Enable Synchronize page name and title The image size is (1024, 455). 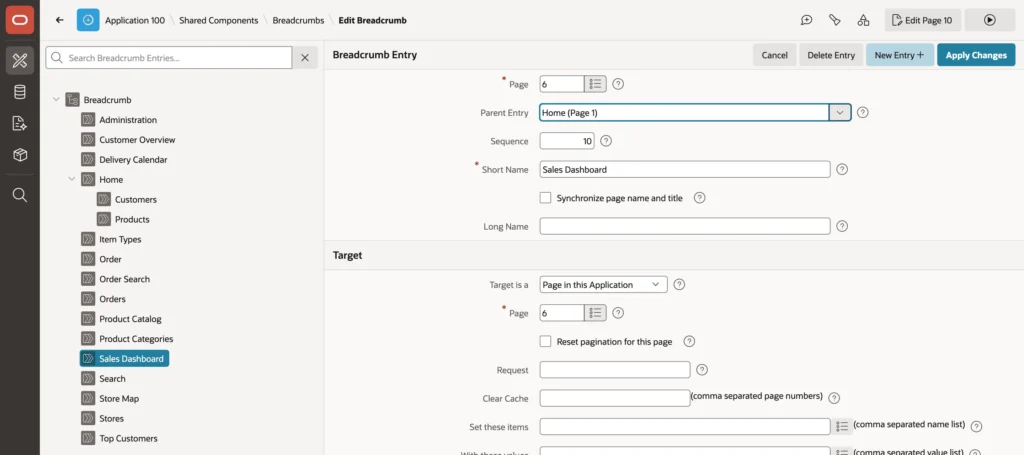point(545,198)
